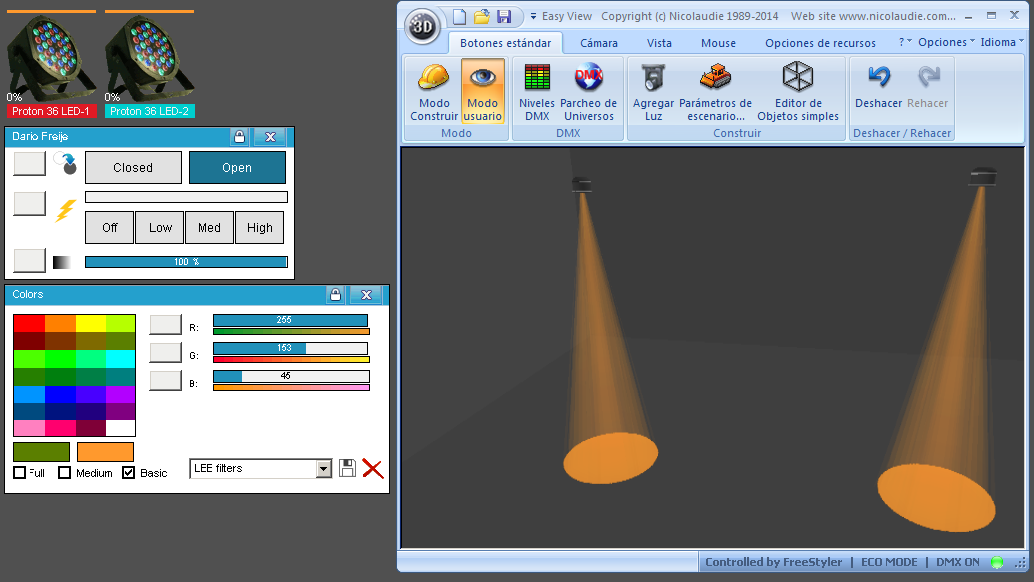Pick the white swatch in color palette
This screenshot has height=582, width=1034.
(x=121, y=428)
